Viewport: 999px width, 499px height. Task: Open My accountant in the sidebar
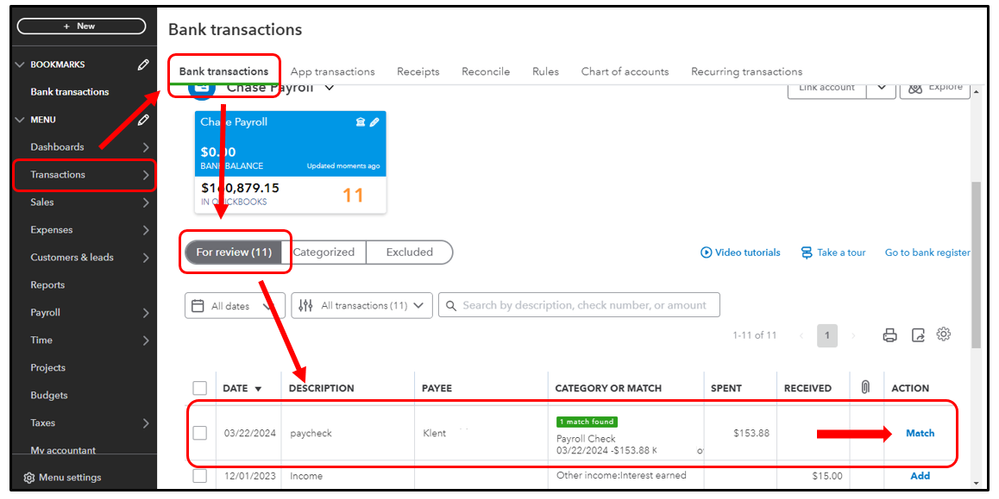63,451
